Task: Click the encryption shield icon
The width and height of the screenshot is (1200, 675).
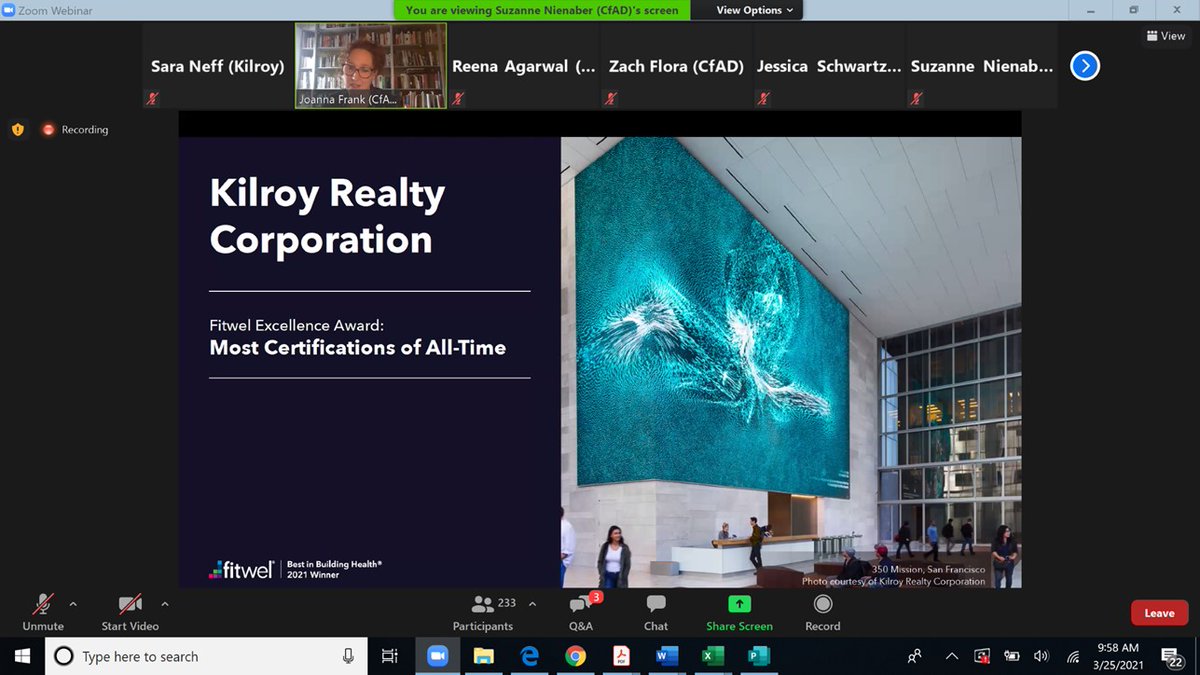Action: (18, 129)
